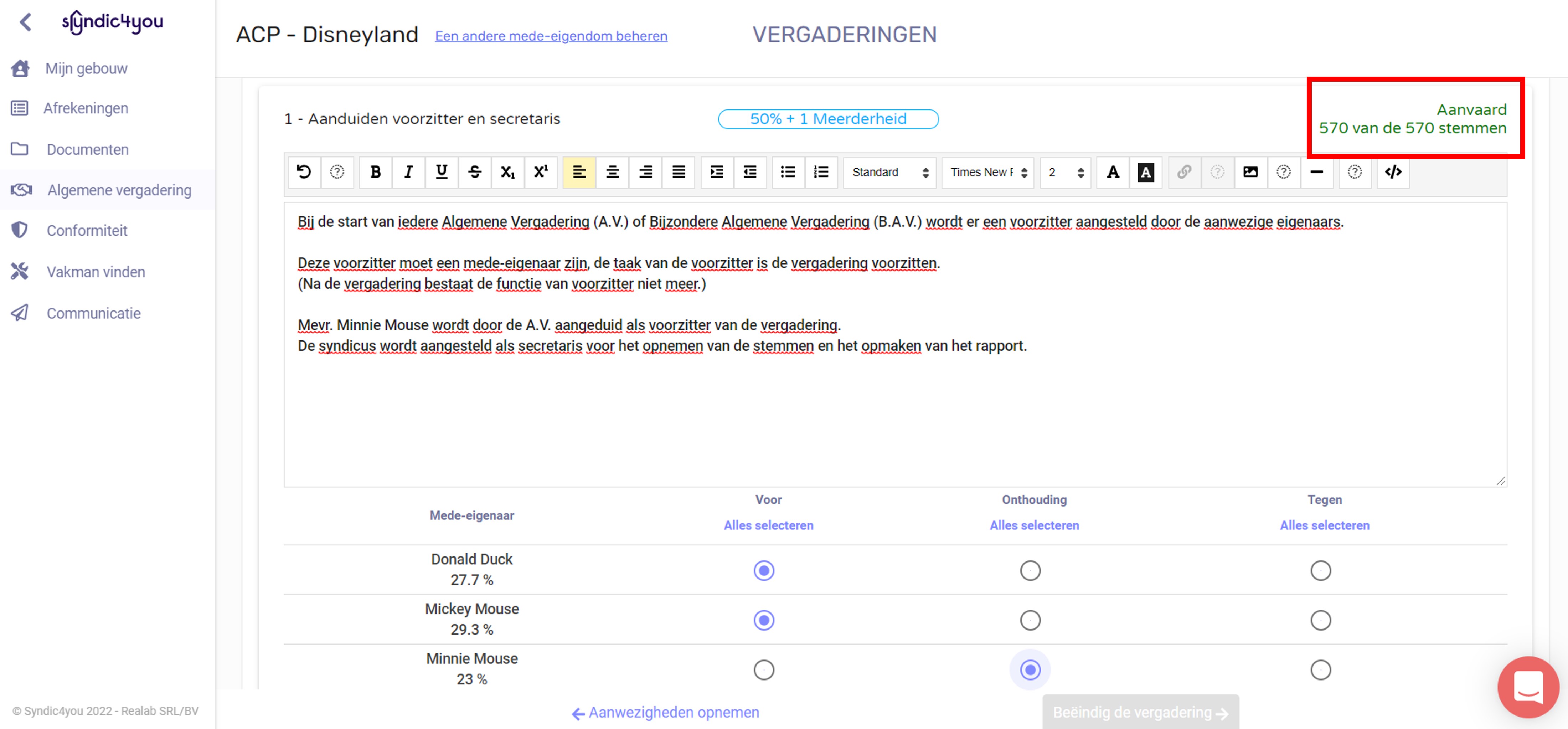Viewport: 1568px width, 729px height.
Task: Select Onthouding vote for Mickey Mouse
Action: [1030, 621]
